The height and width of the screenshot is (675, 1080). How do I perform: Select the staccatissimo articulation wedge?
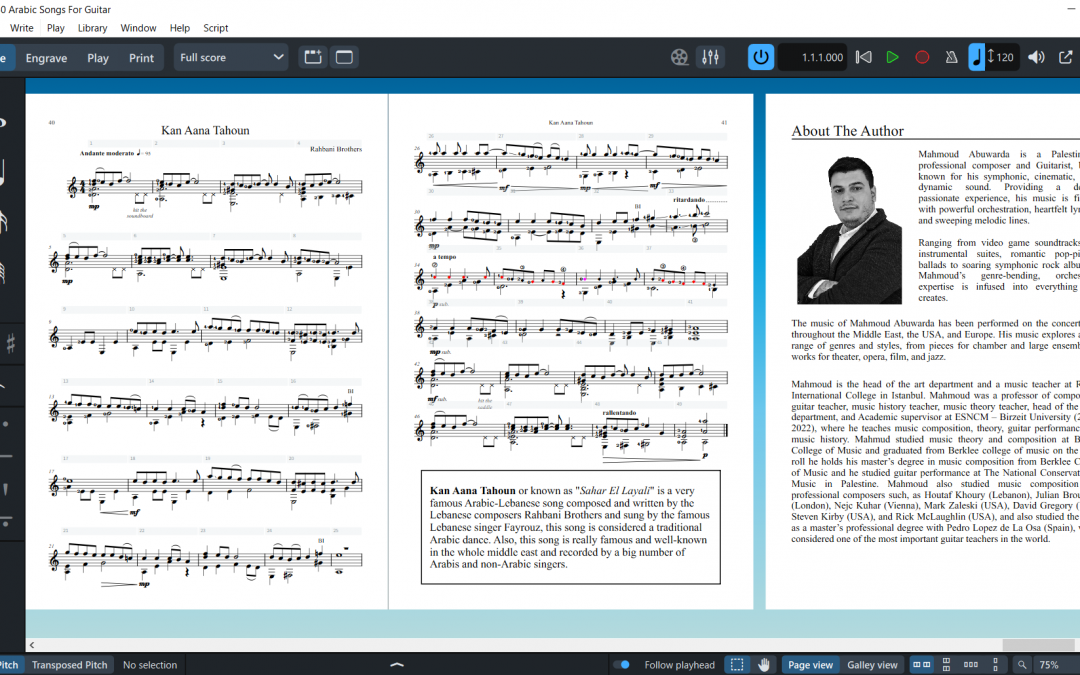tap(6, 489)
